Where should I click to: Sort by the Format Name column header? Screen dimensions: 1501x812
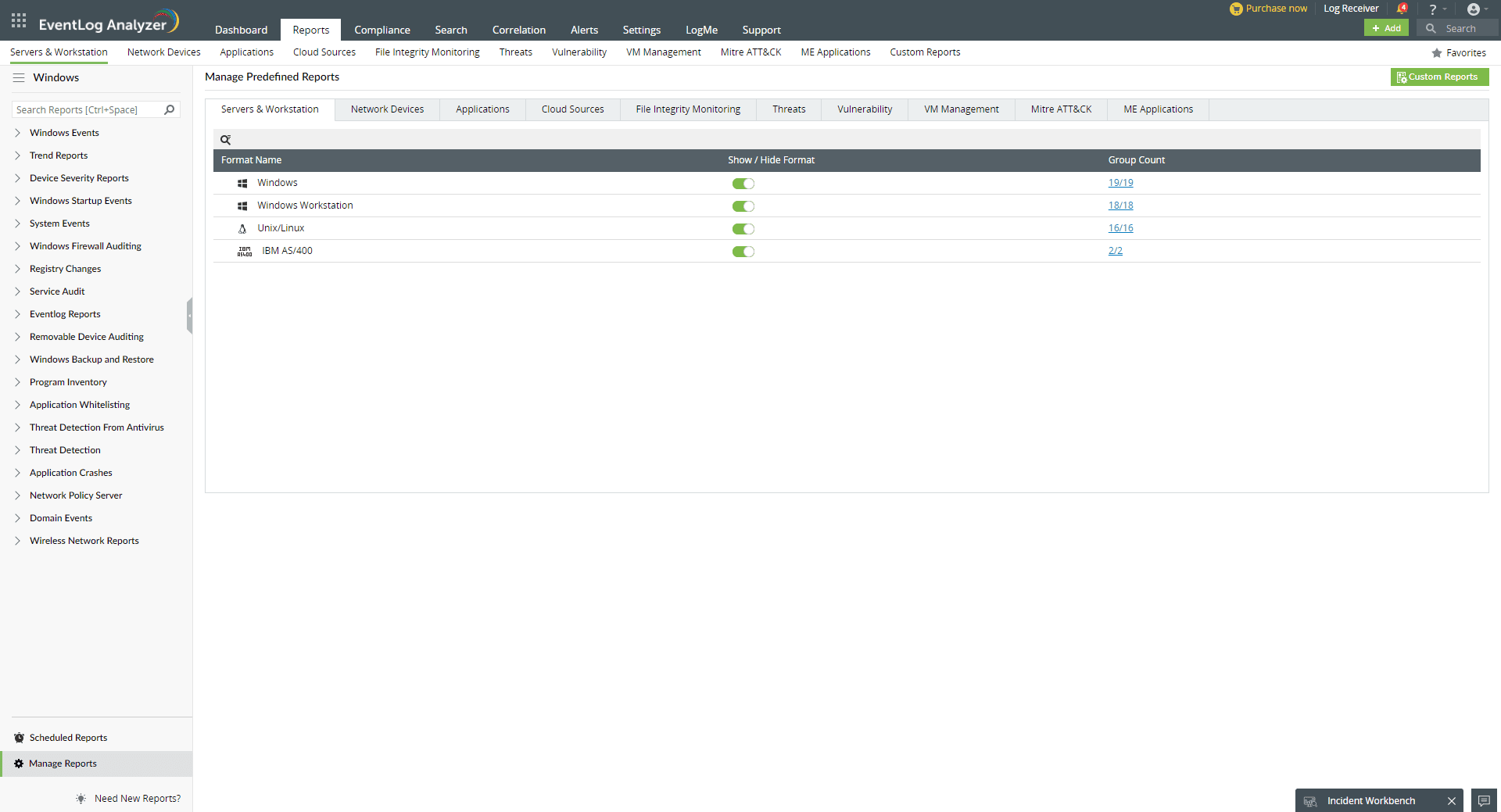pyautogui.click(x=251, y=160)
